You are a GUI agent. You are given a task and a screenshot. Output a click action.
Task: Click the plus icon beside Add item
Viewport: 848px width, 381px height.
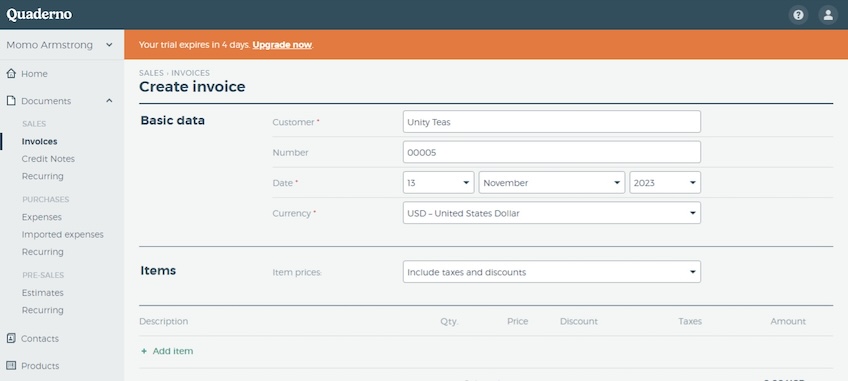coord(144,351)
